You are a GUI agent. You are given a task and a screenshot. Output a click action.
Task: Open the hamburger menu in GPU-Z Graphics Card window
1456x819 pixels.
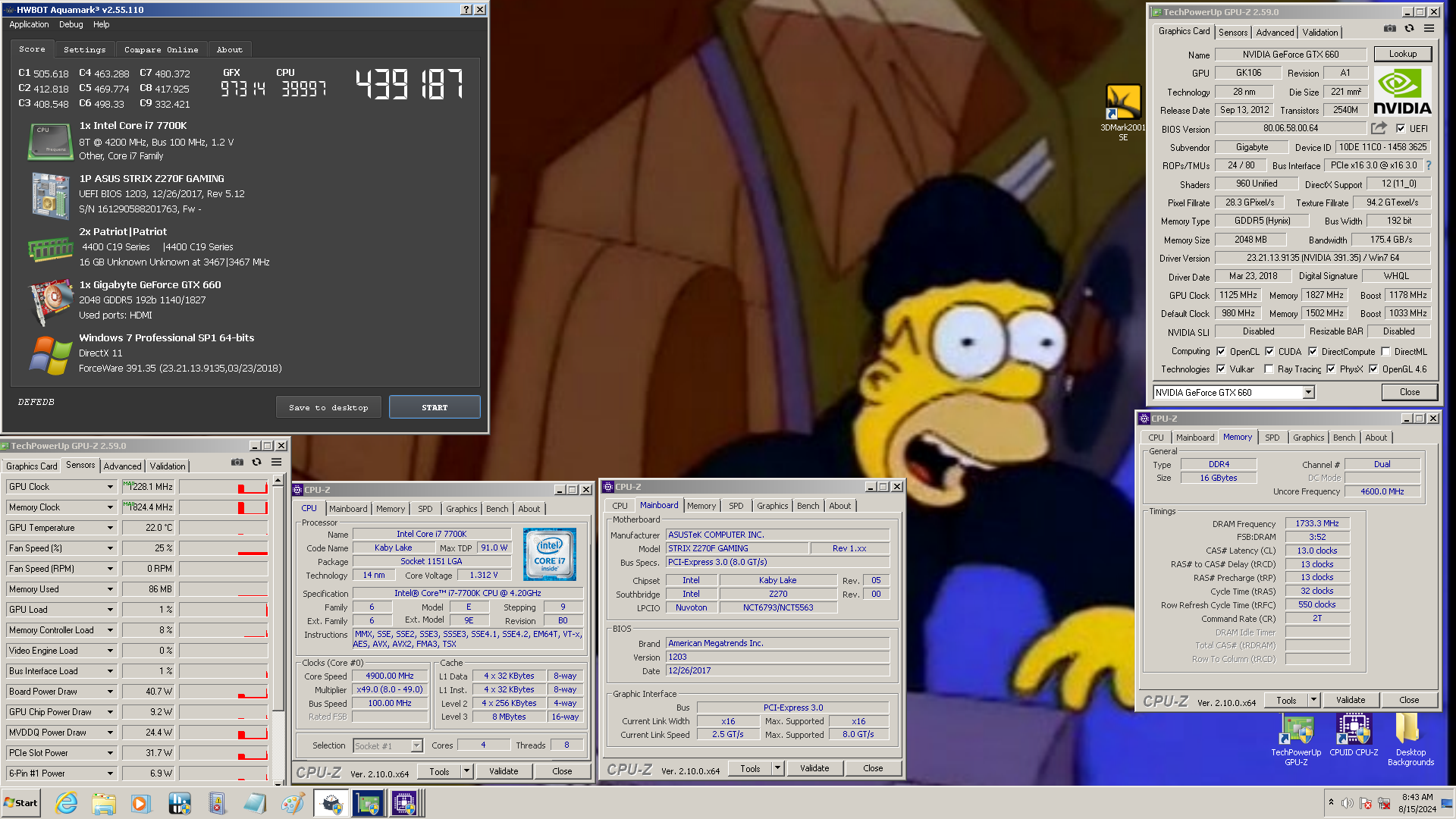pyautogui.click(x=1429, y=29)
